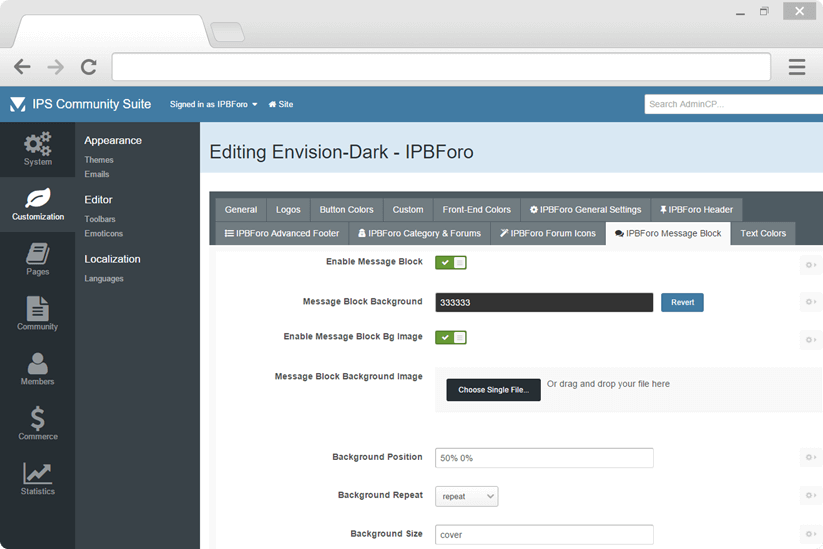The image size is (823, 549).
Task: Click gear icon beside Enable Message Block
Action: click(x=811, y=265)
